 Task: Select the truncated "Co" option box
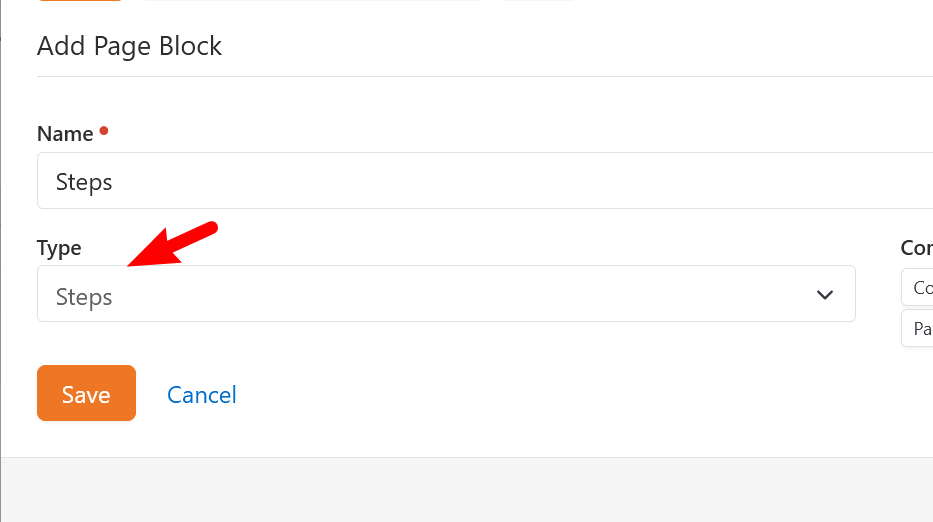pos(920,287)
